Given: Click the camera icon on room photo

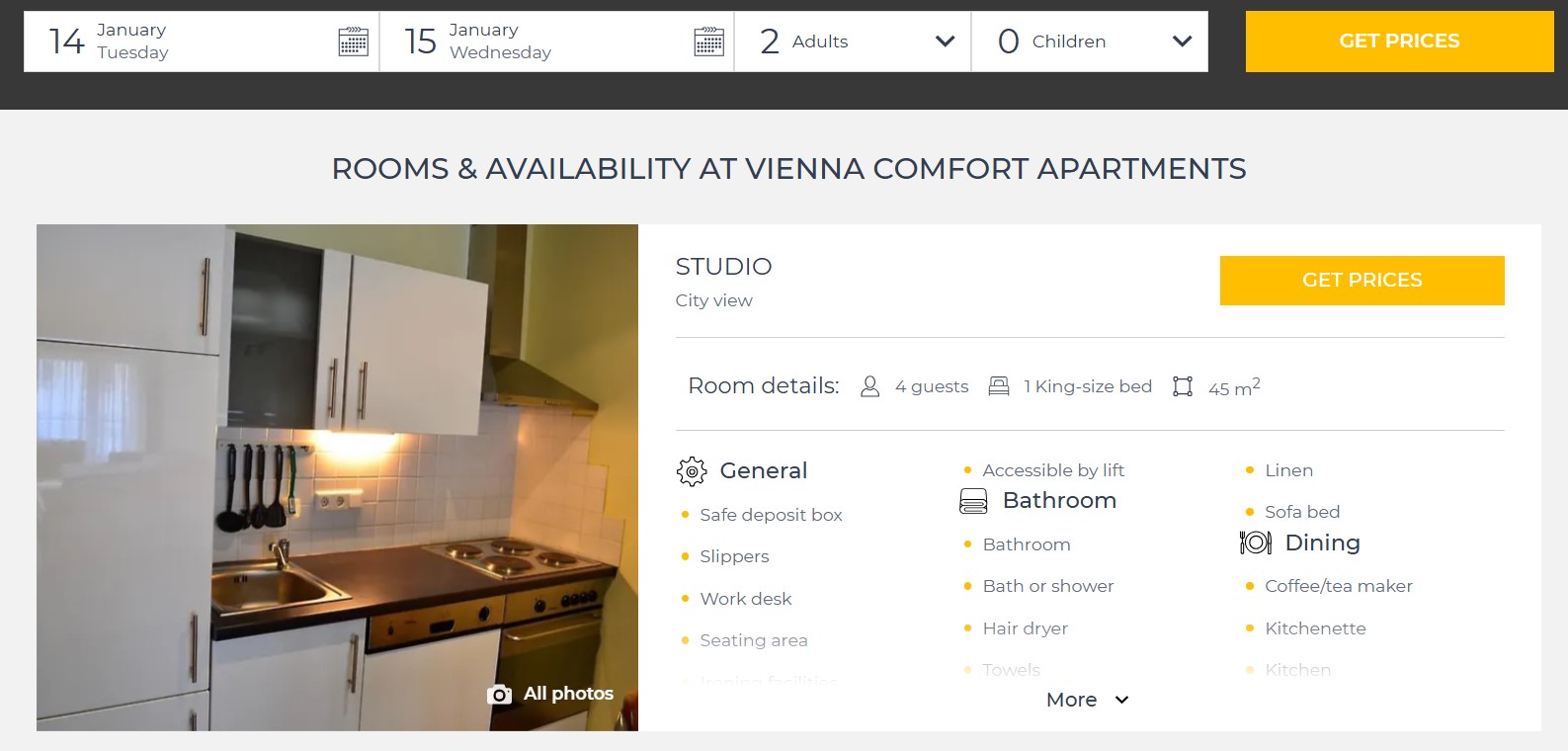Looking at the screenshot, I should (500, 695).
